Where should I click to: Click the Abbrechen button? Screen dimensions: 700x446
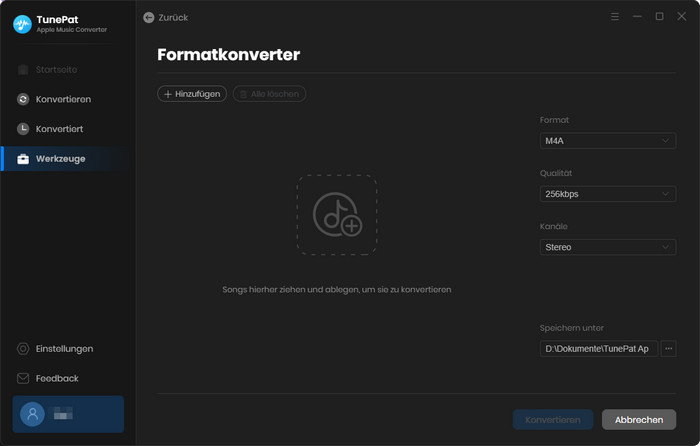coord(639,420)
